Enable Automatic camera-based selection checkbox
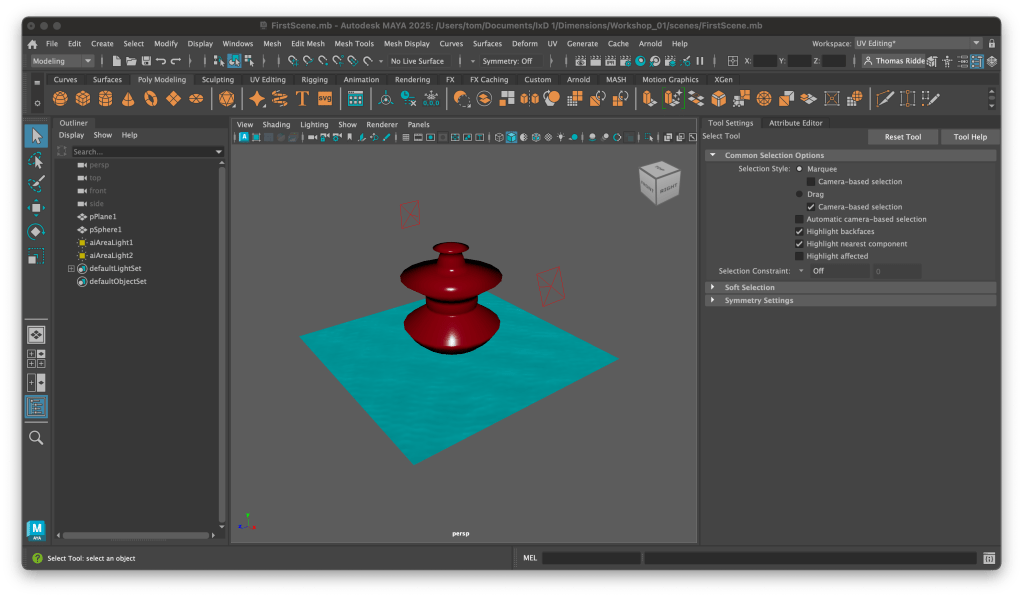The width and height of the screenshot is (1023, 597). [799, 219]
